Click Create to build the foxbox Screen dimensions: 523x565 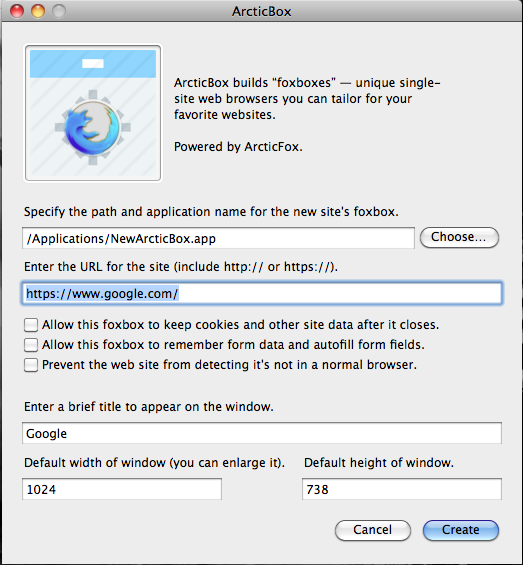click(461, 530)
